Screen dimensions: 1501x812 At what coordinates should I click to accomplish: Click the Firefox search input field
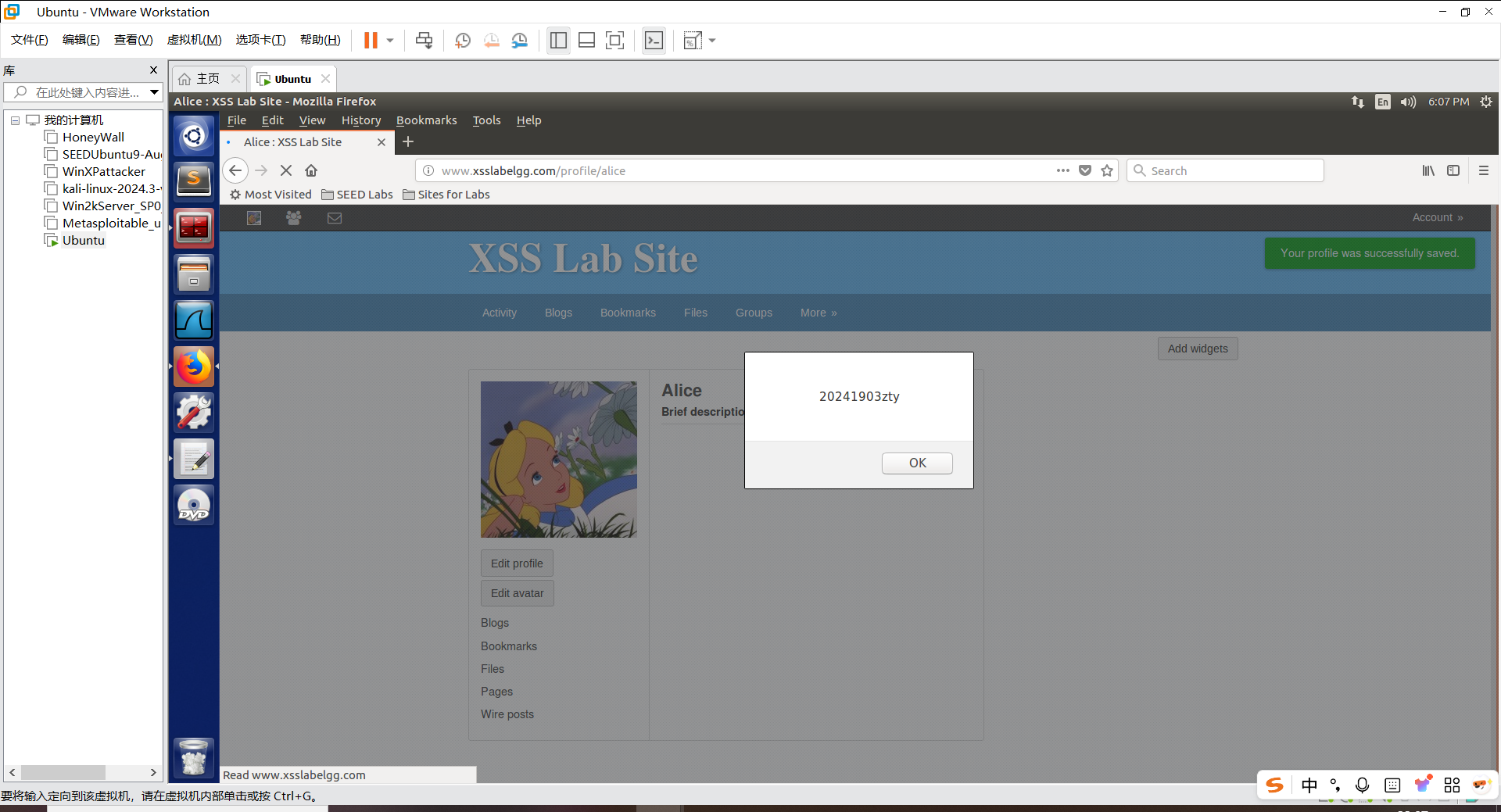coord(1225,170)
